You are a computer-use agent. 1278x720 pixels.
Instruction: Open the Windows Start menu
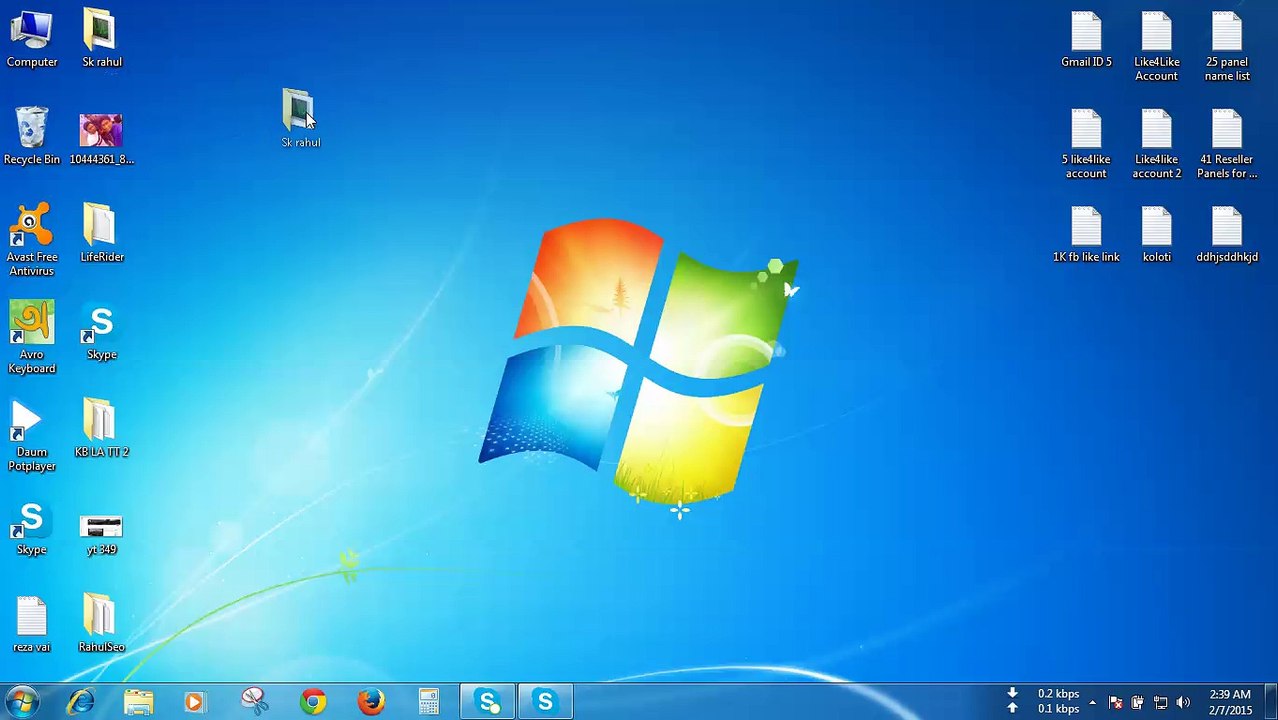[x=22, y=702]
